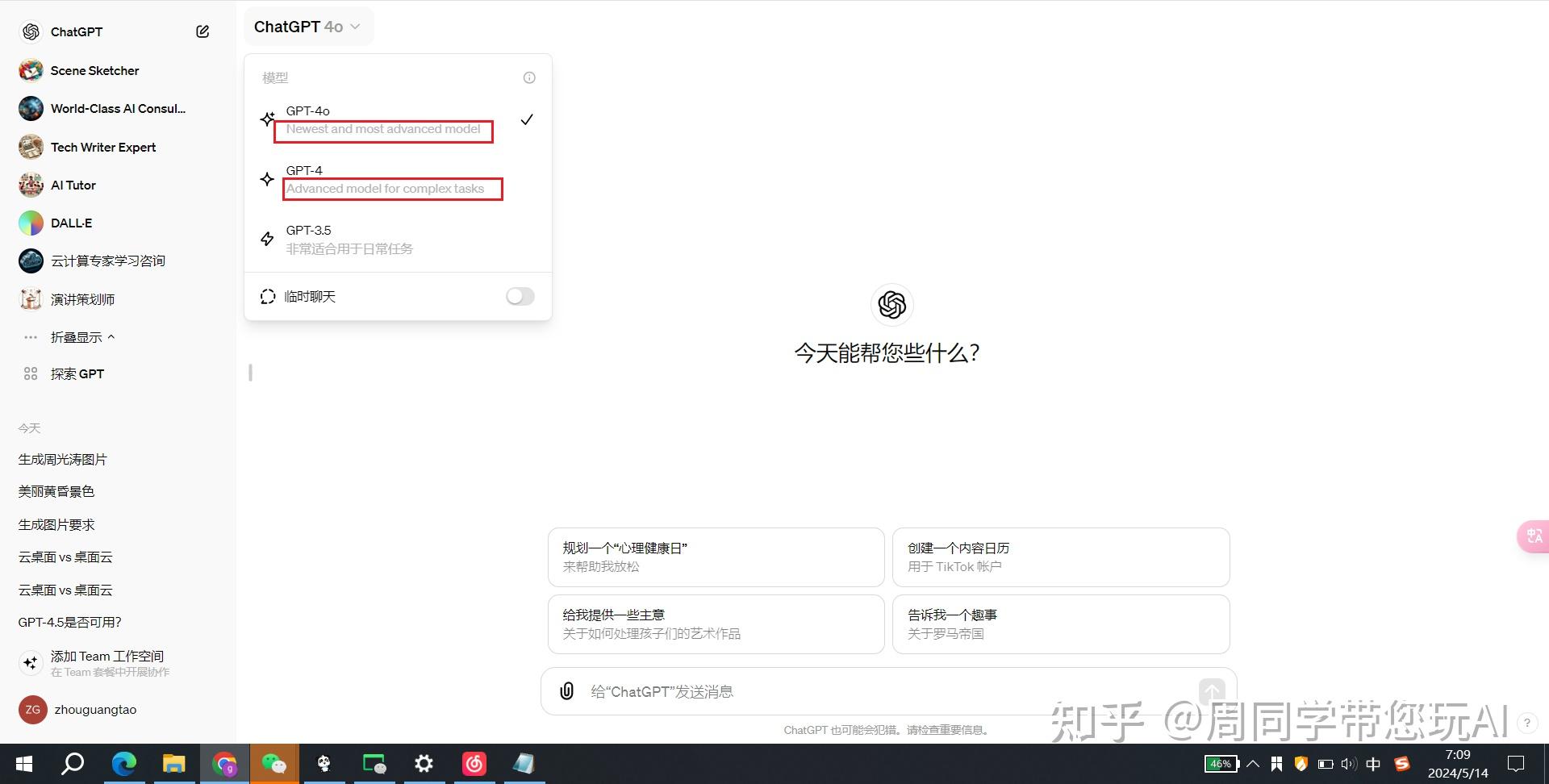Enable the 临时聊天 toggle
This screenshot has height=784, width=1549.
coord(520,296)
